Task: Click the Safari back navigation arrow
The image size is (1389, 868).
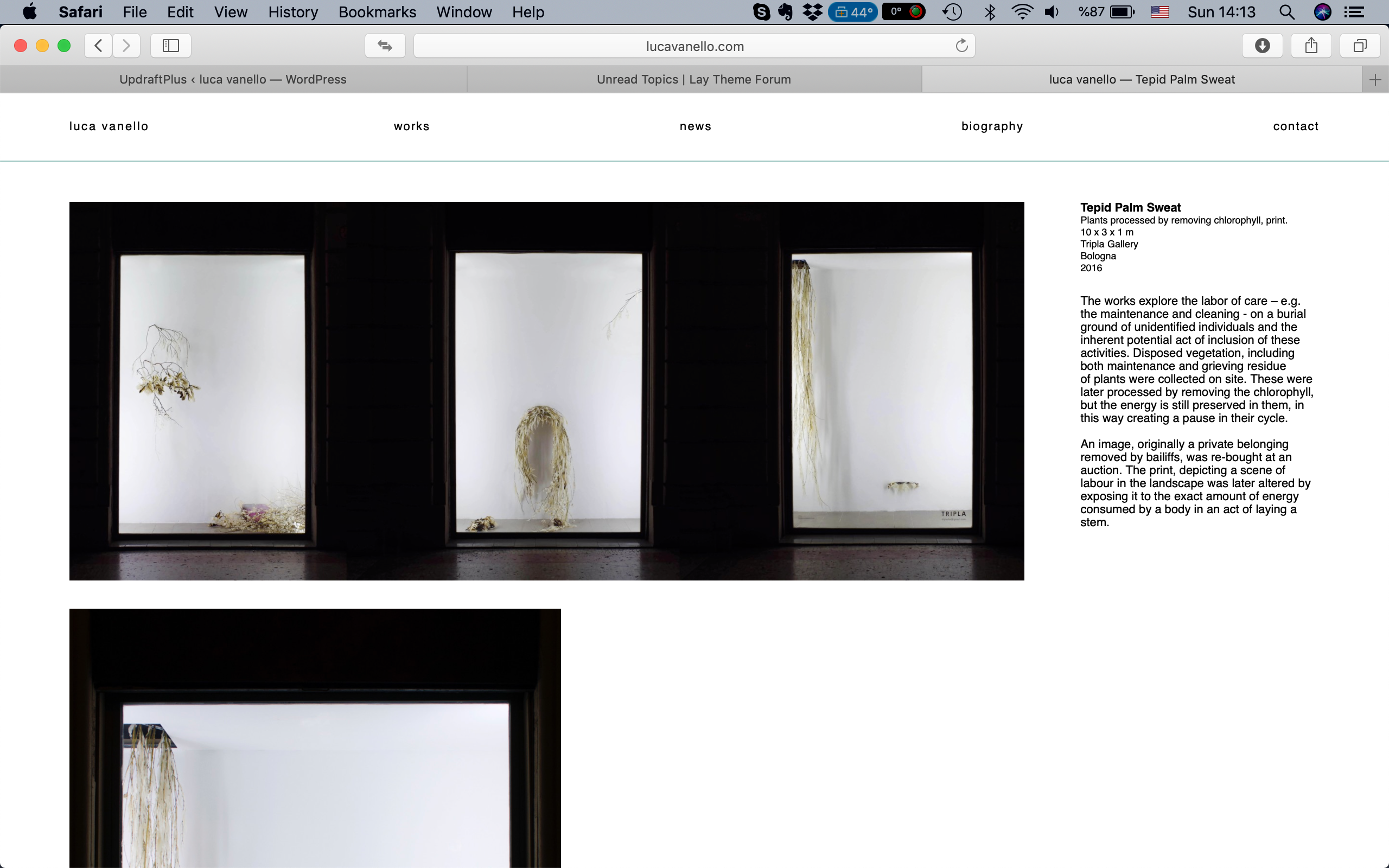Action: click(98, 46)
